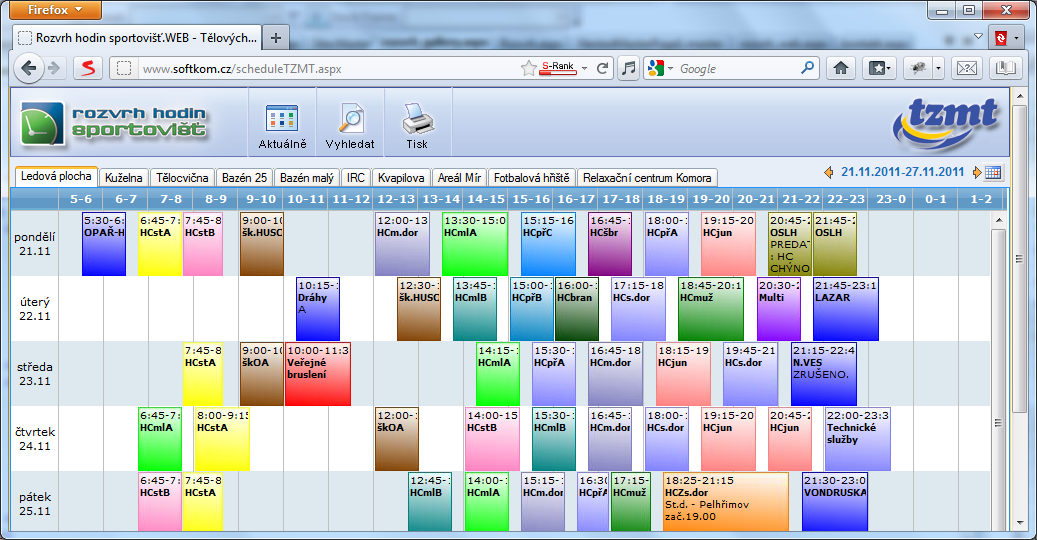This screenshot has height=540, width=1037.
Task: Open a new browser tab
Action: [x=276, y=37]
